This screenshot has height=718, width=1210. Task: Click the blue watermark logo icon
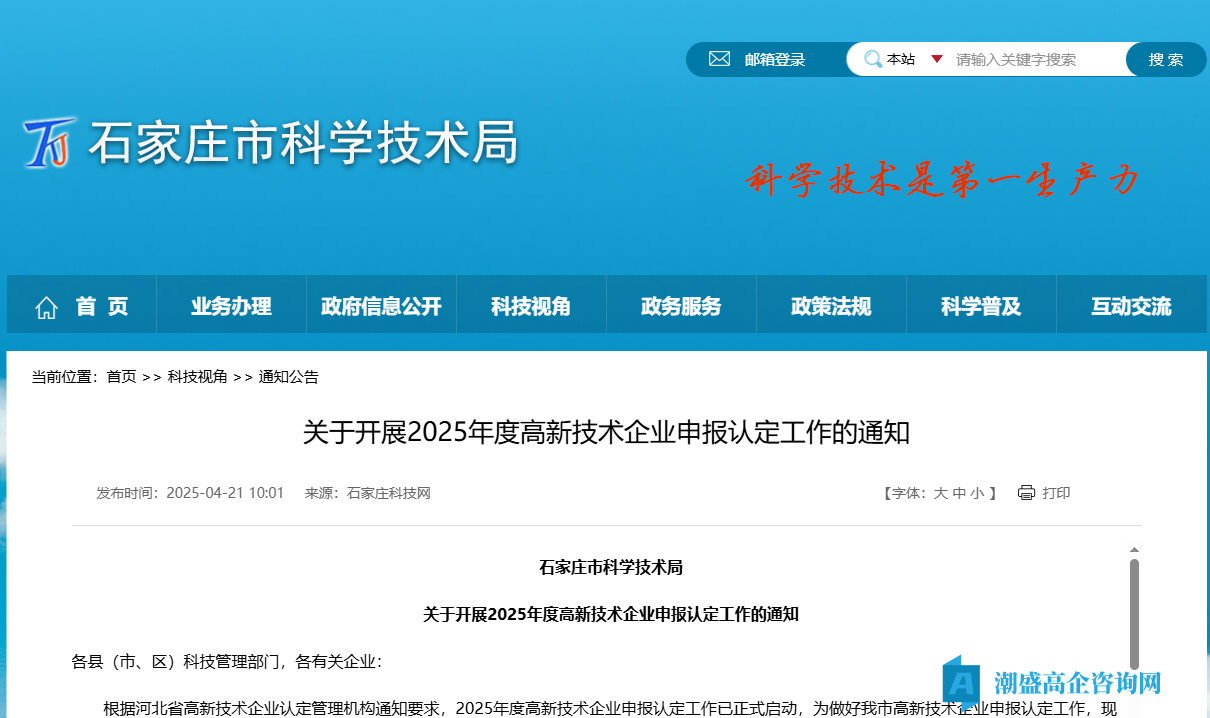coord(962,682)
